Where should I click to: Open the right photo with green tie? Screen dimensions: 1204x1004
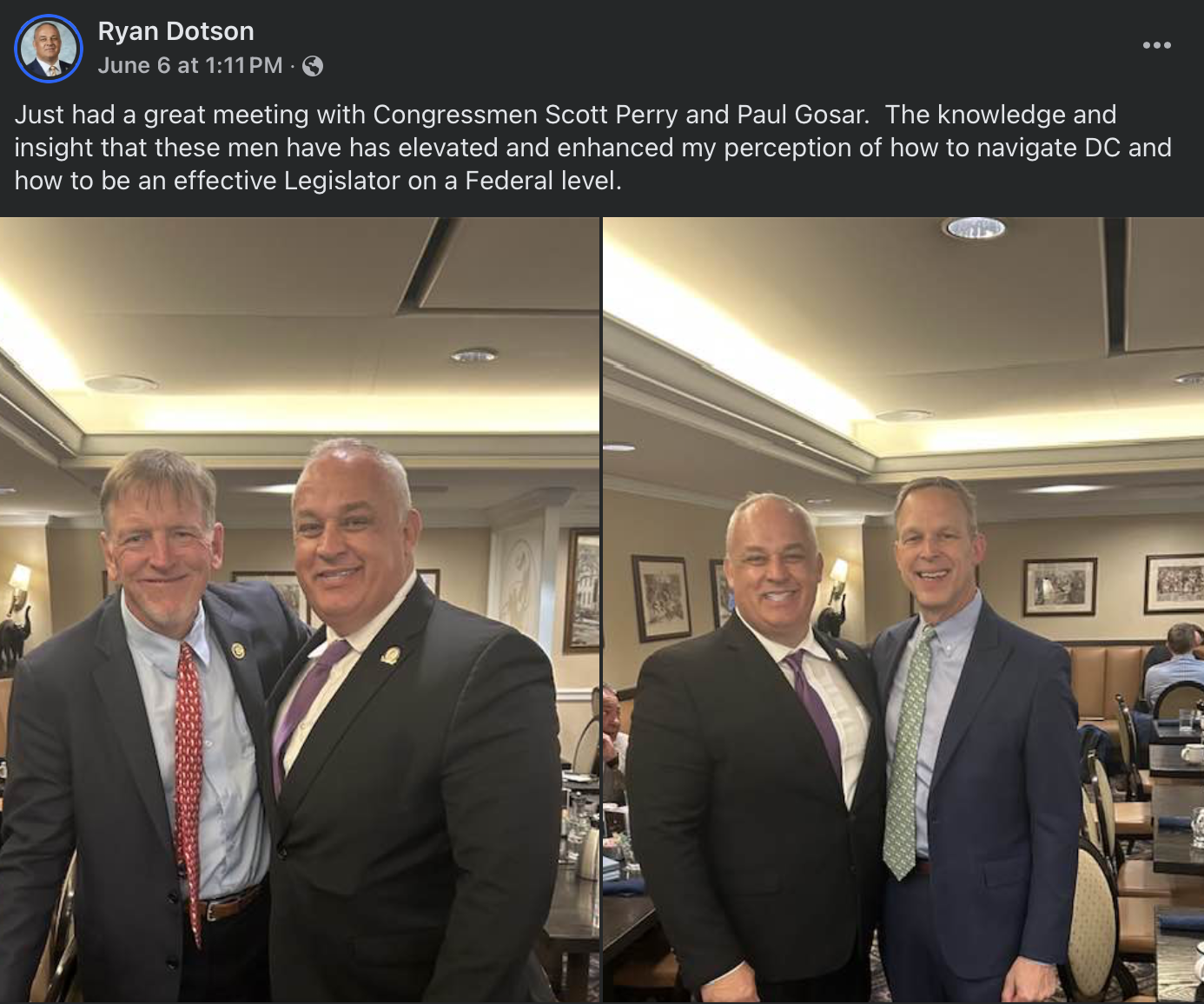click(x=903, y=610)
